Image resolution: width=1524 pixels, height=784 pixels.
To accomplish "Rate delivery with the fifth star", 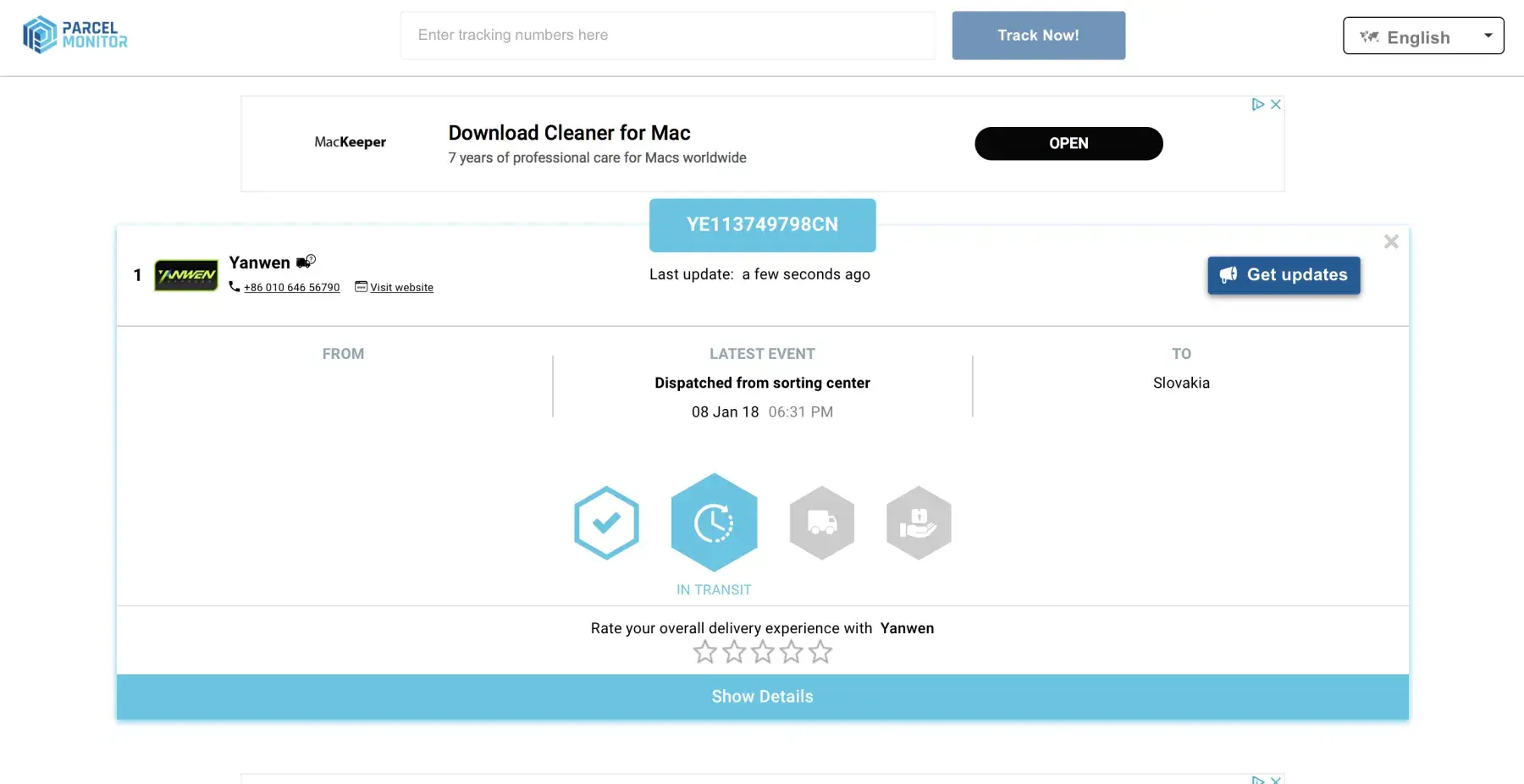I will pos(820,652).
